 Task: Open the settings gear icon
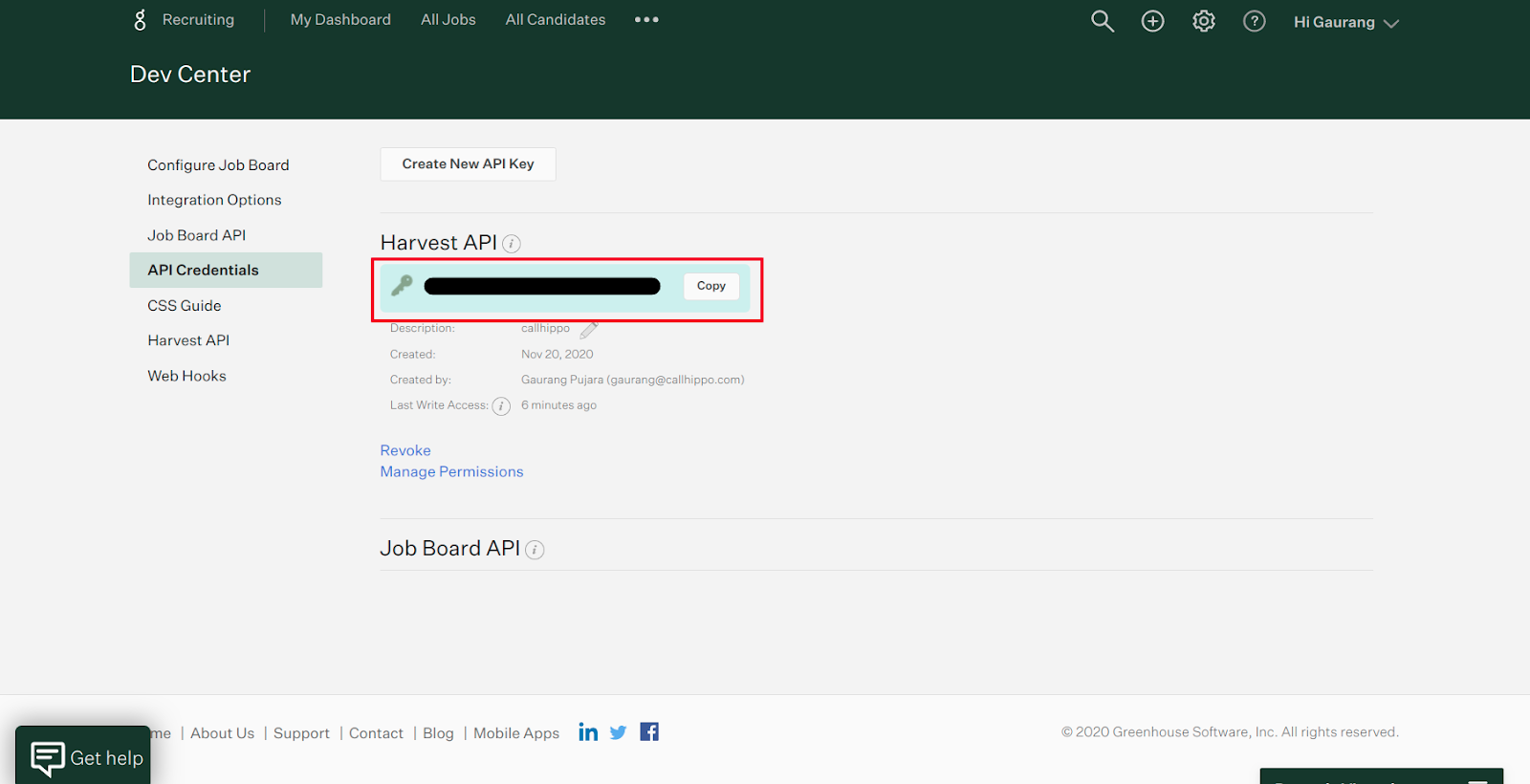pos(1204,21)
